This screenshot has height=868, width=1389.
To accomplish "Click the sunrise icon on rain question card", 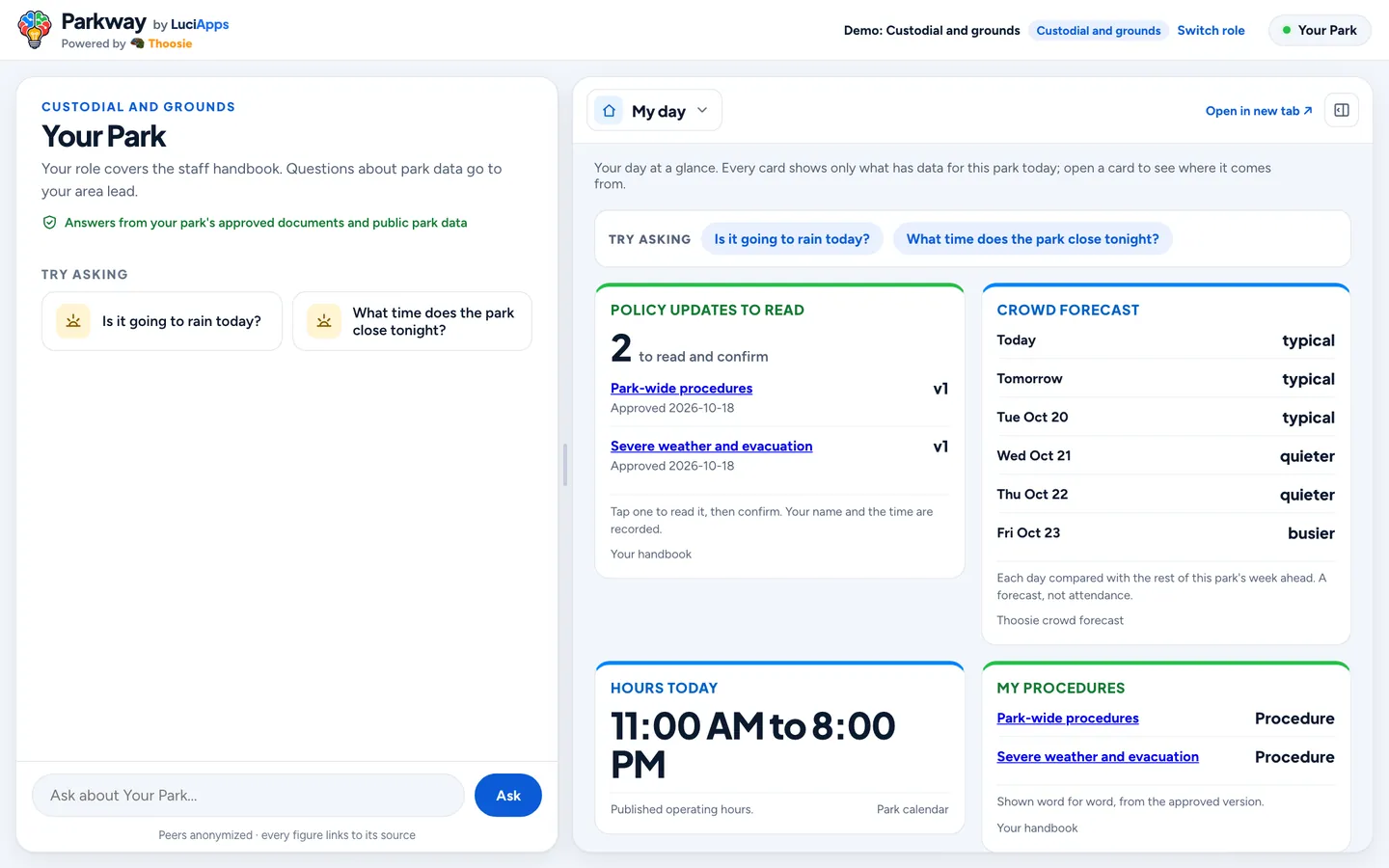I will 73,321.
